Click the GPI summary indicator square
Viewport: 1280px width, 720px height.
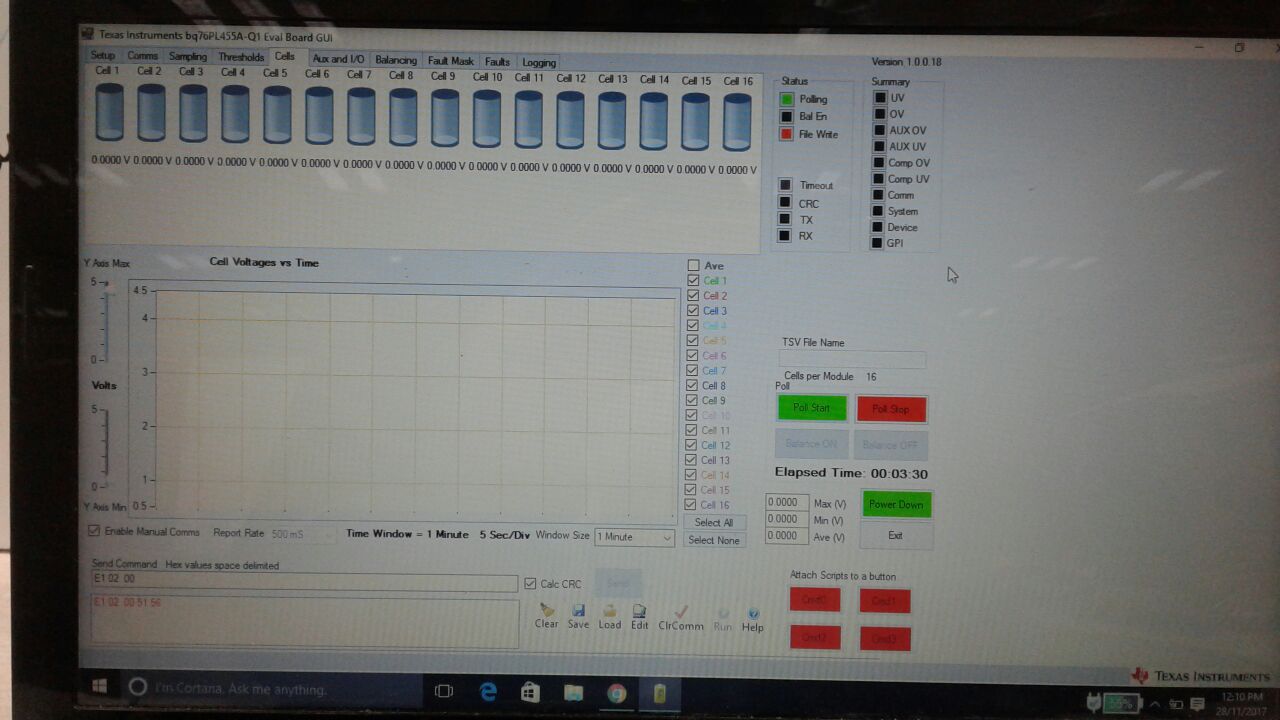click(878, 243)
